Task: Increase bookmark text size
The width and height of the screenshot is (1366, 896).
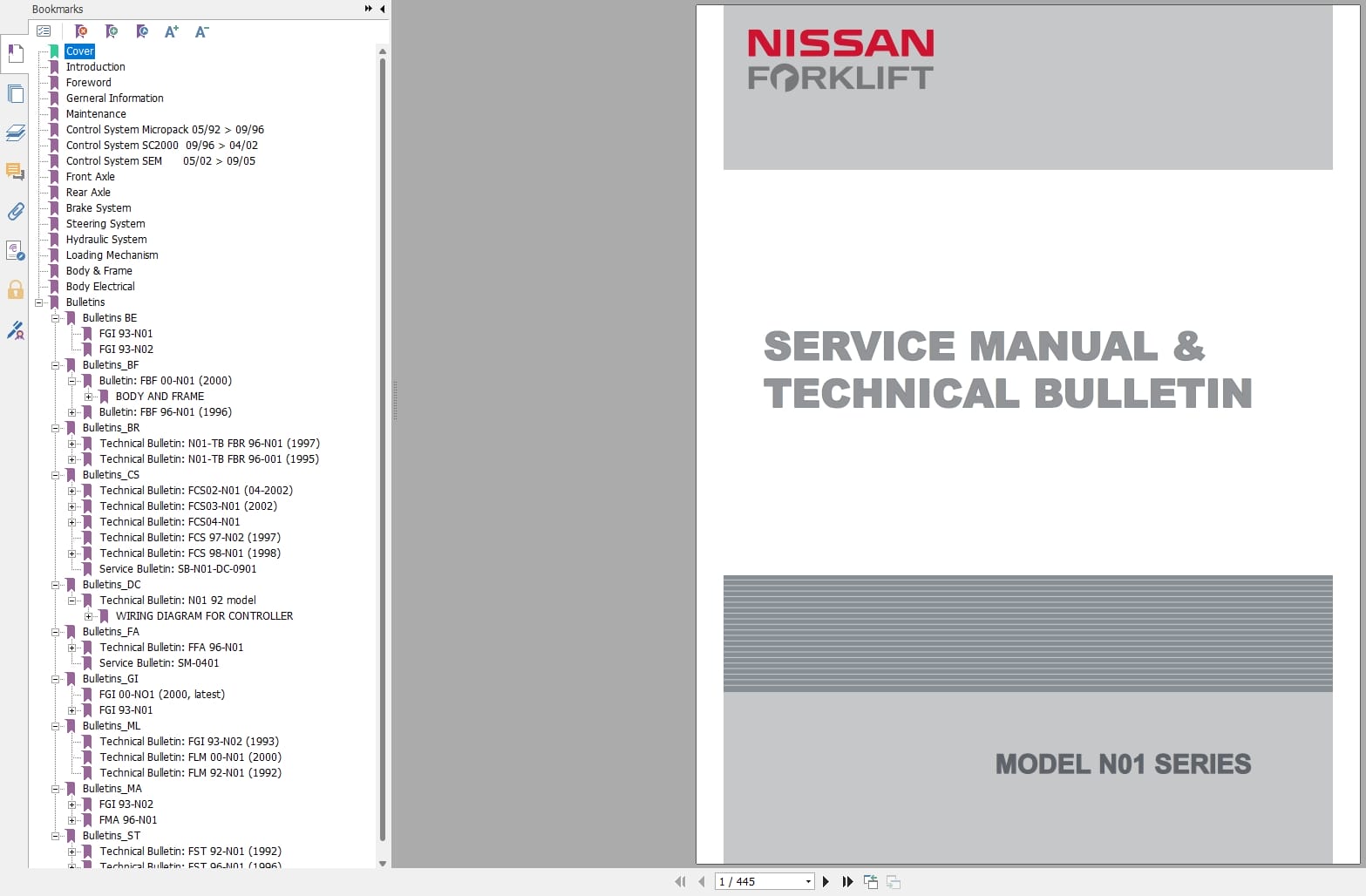Action: coord(172,31)
